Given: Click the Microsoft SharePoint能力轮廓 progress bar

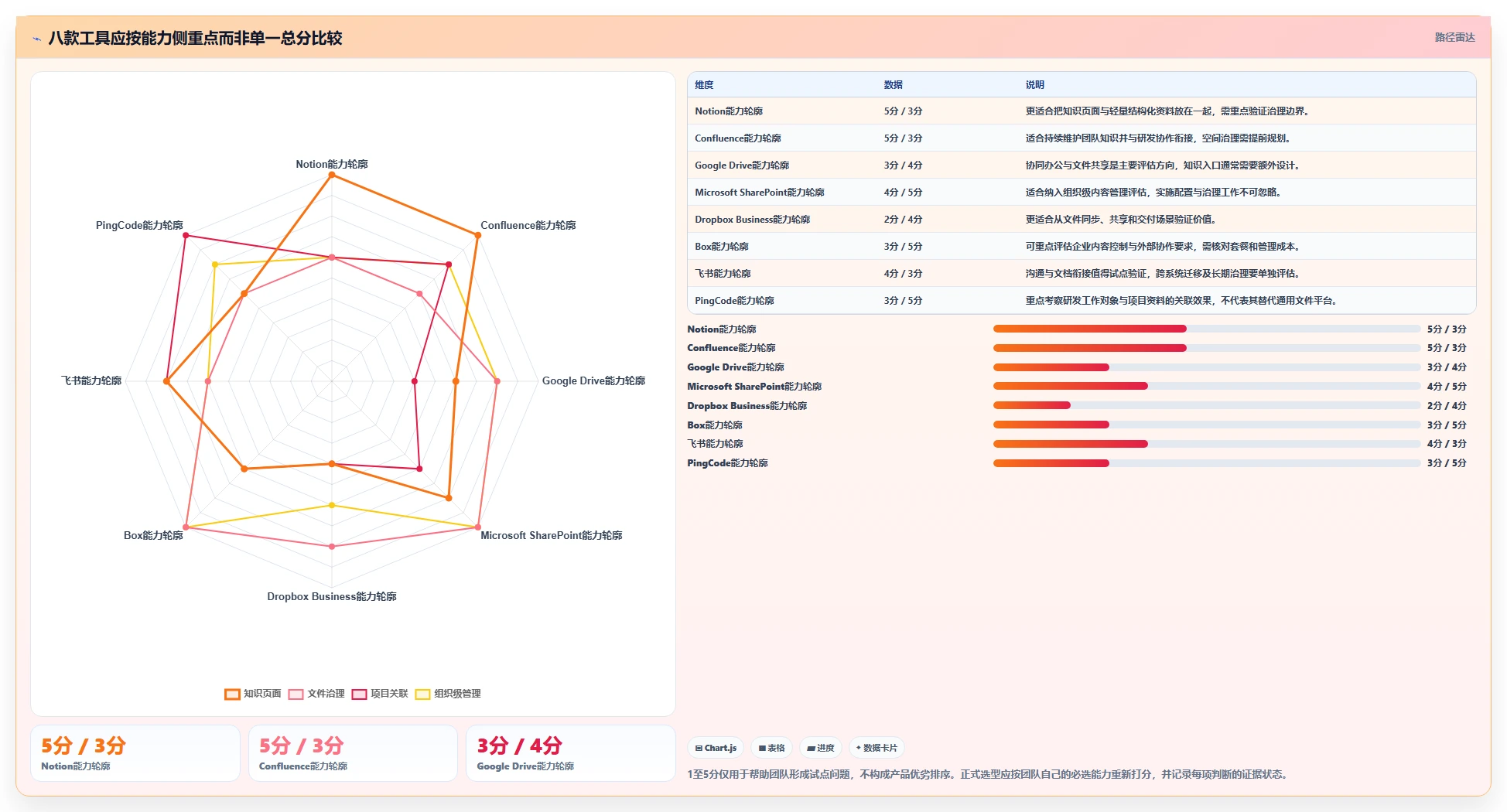Looking at the screenshot, I should (1207, 386).
